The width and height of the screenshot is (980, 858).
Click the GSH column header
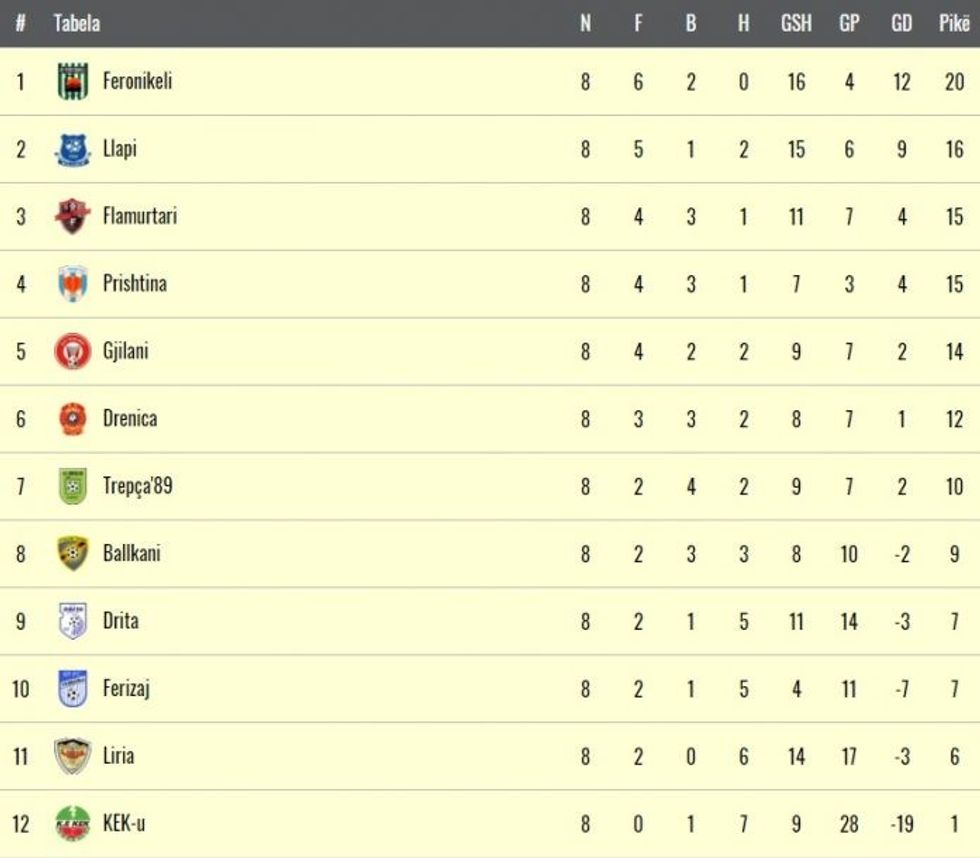point(796,23)
